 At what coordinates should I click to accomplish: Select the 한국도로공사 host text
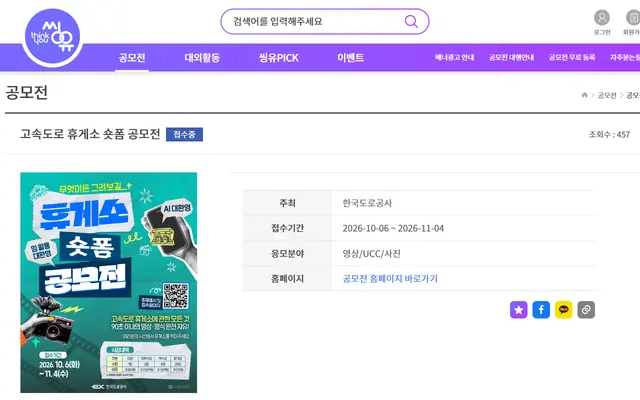(367, 203)
